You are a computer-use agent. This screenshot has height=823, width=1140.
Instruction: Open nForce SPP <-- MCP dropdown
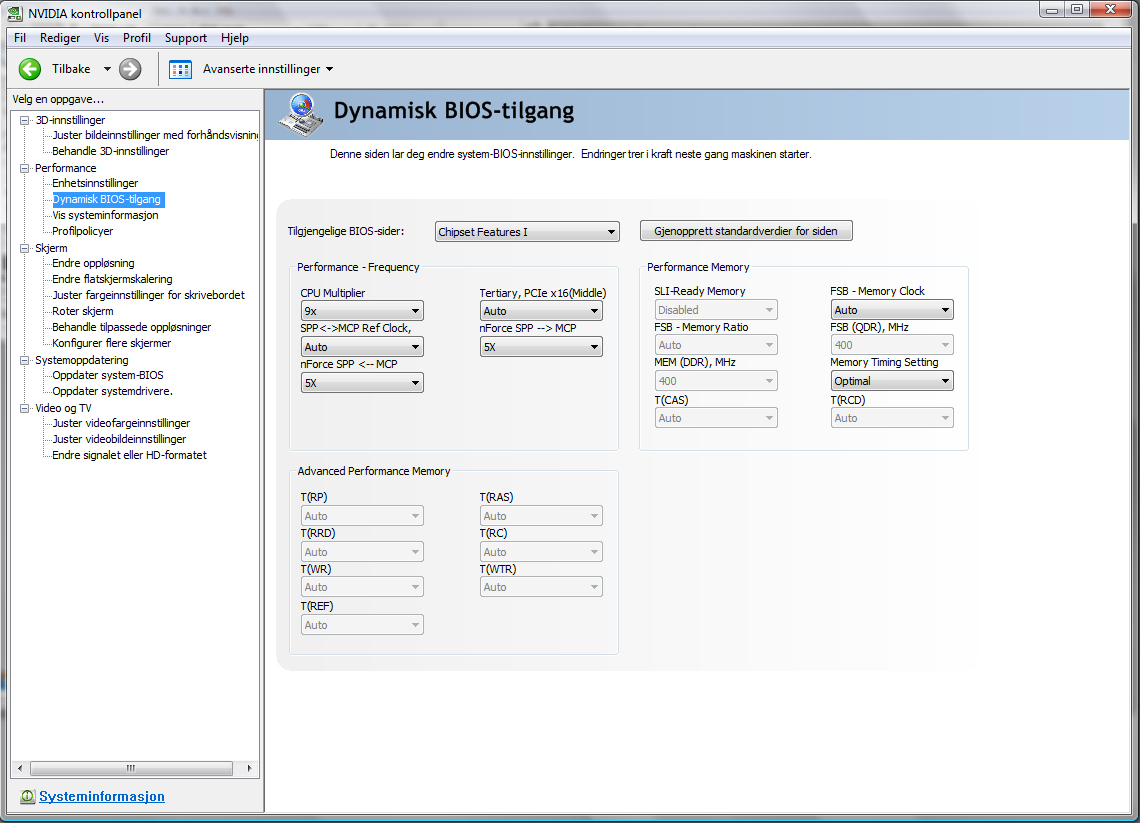tap(362, 383)
